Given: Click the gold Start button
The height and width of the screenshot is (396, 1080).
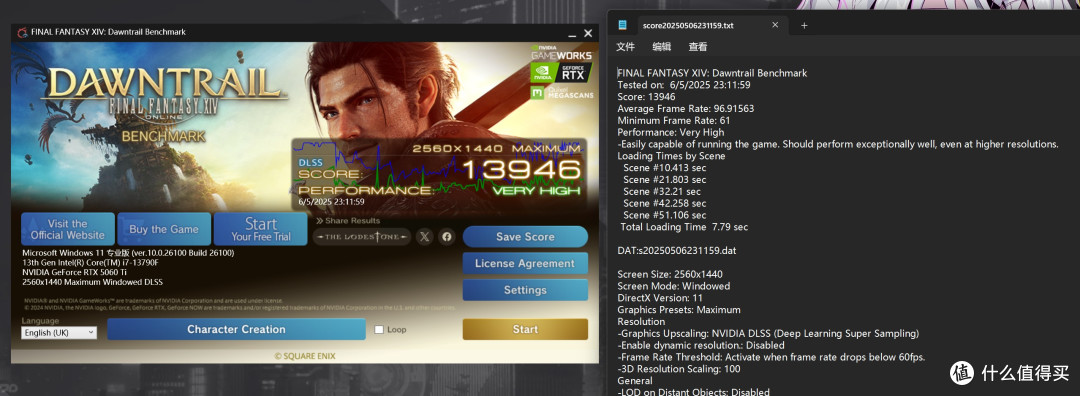Looking at the screenshot, I should coord(526,329).
